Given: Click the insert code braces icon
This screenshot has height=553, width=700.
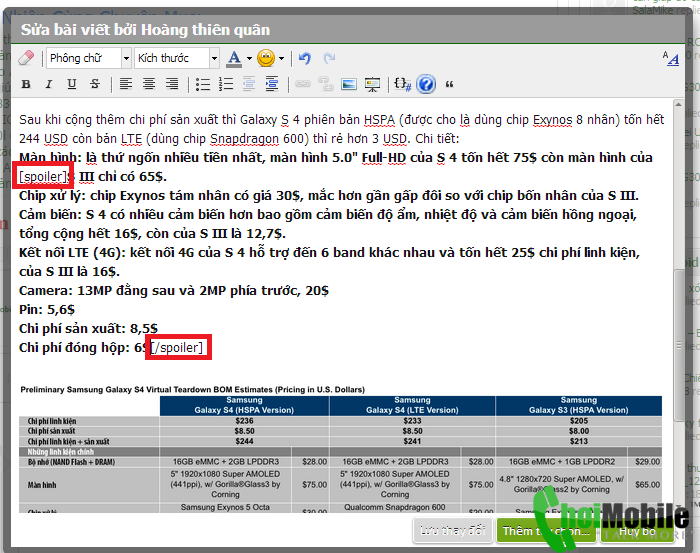Looking at the screenshot, I should [402, 84].
